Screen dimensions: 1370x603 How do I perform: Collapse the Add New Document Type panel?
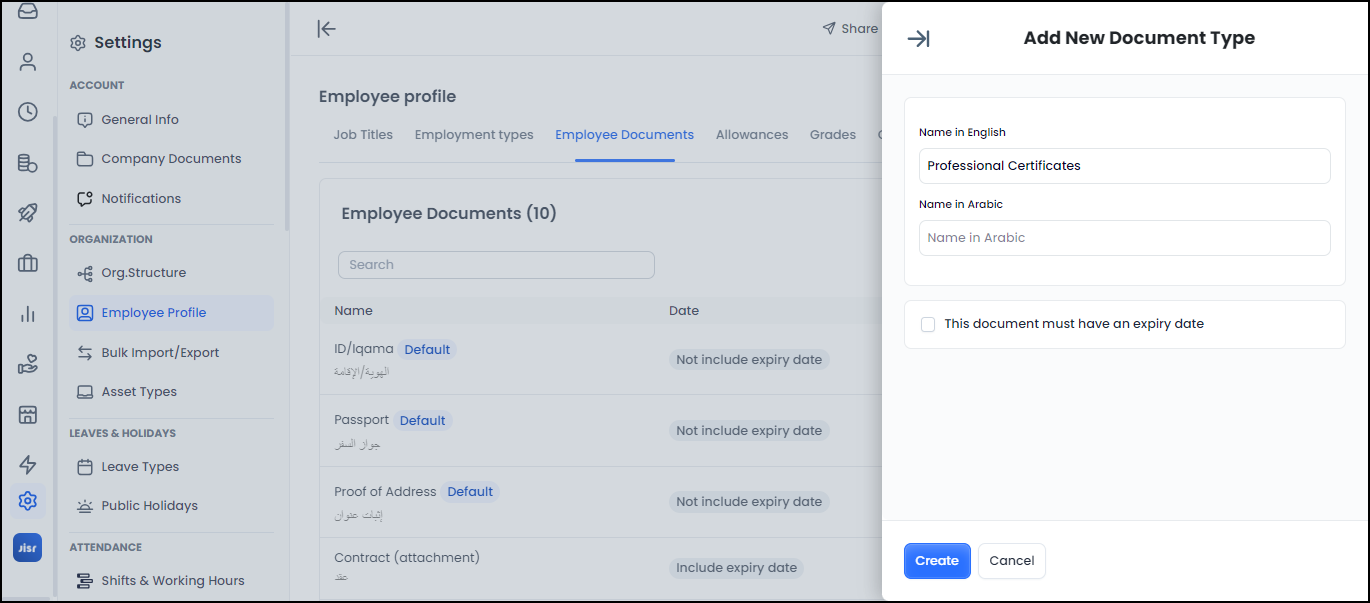[x=917, y=38]
